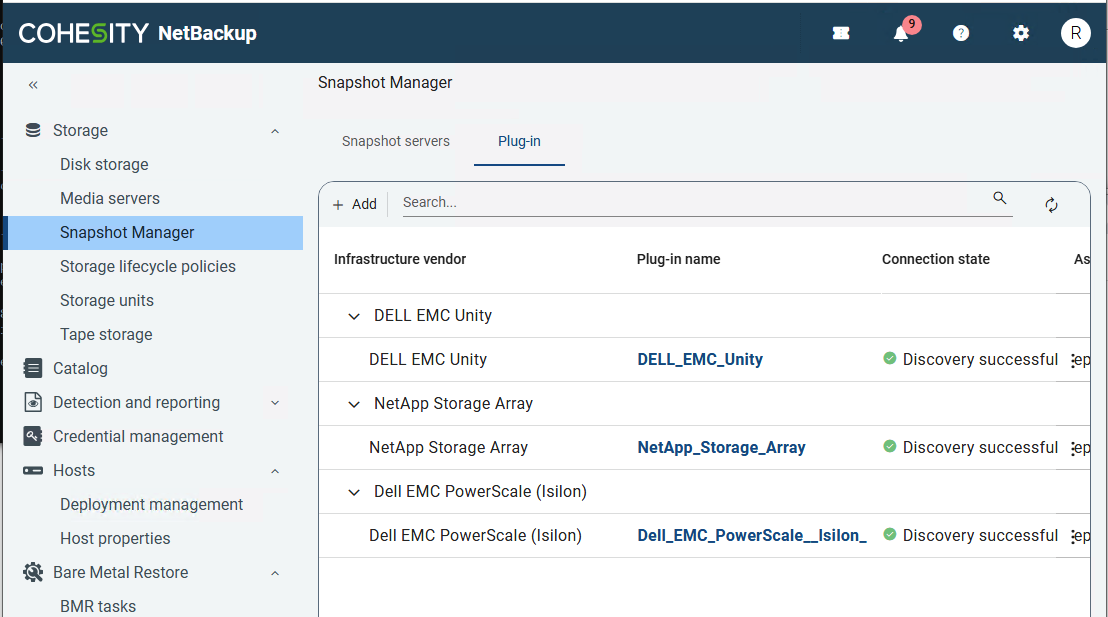Open settings gear icon in header
This screenshot has width=1108, height=617.
click(x=1020, y=33)
